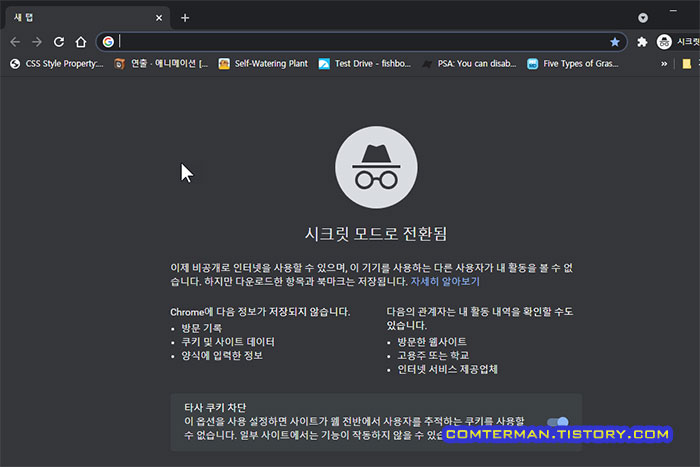Open the Extensions puzzle icon
The image size is (700, 467).
pyautogui.click(x=642, y=42)
